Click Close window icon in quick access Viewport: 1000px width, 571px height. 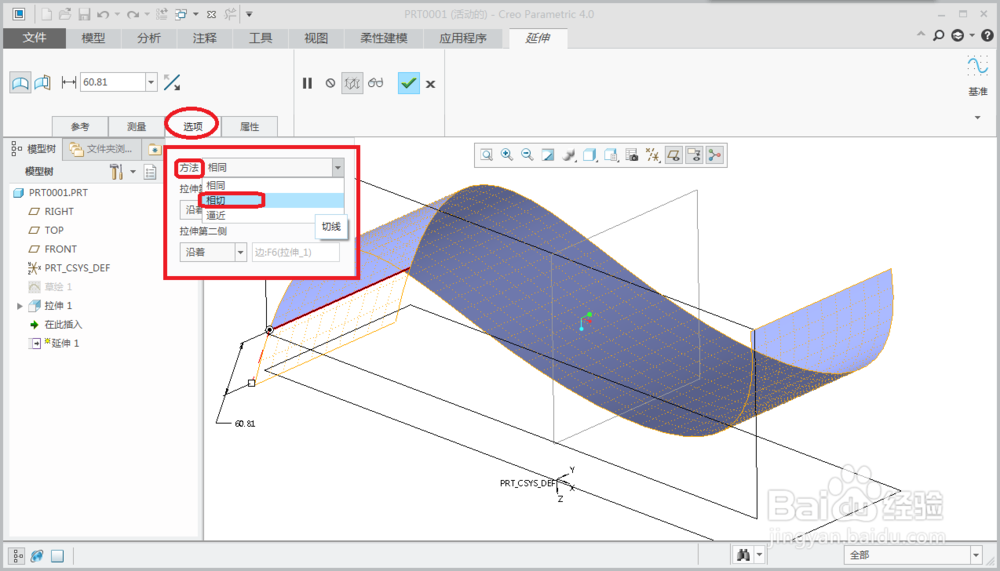click(212, 14)
